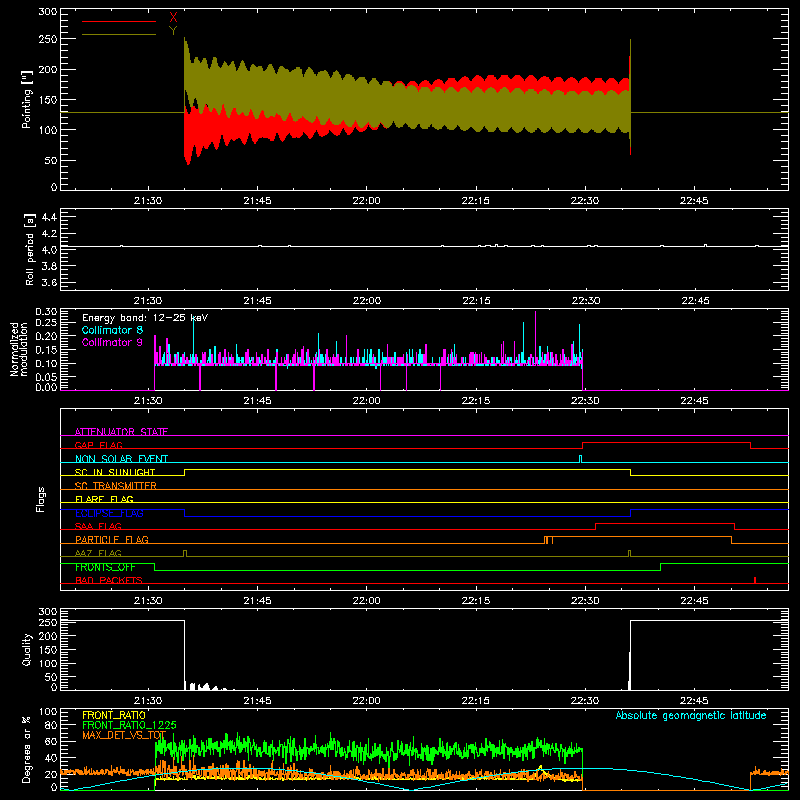Select the NON_SOLAR_EVENT flag label
This screenshot has width=800, height=800.
tap(121, 459)
